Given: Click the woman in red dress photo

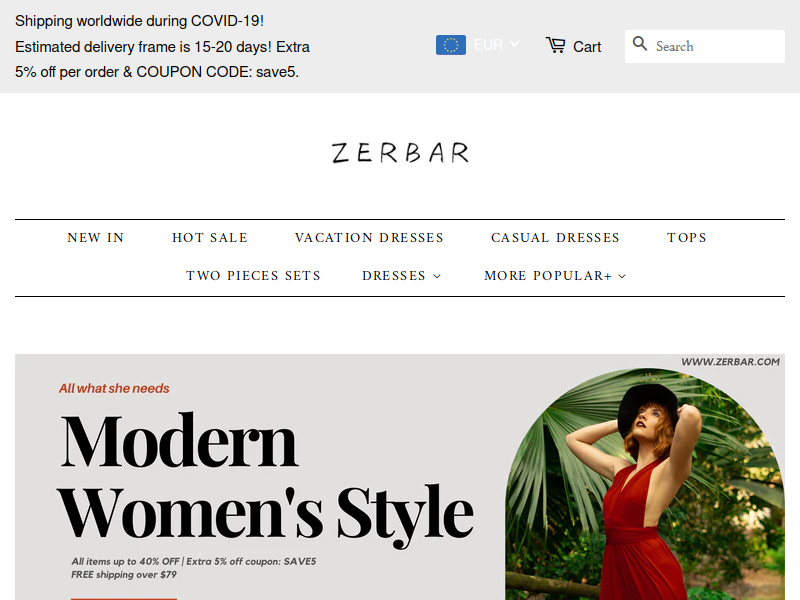Looking at the screenshot, I should tap(645, 484).
